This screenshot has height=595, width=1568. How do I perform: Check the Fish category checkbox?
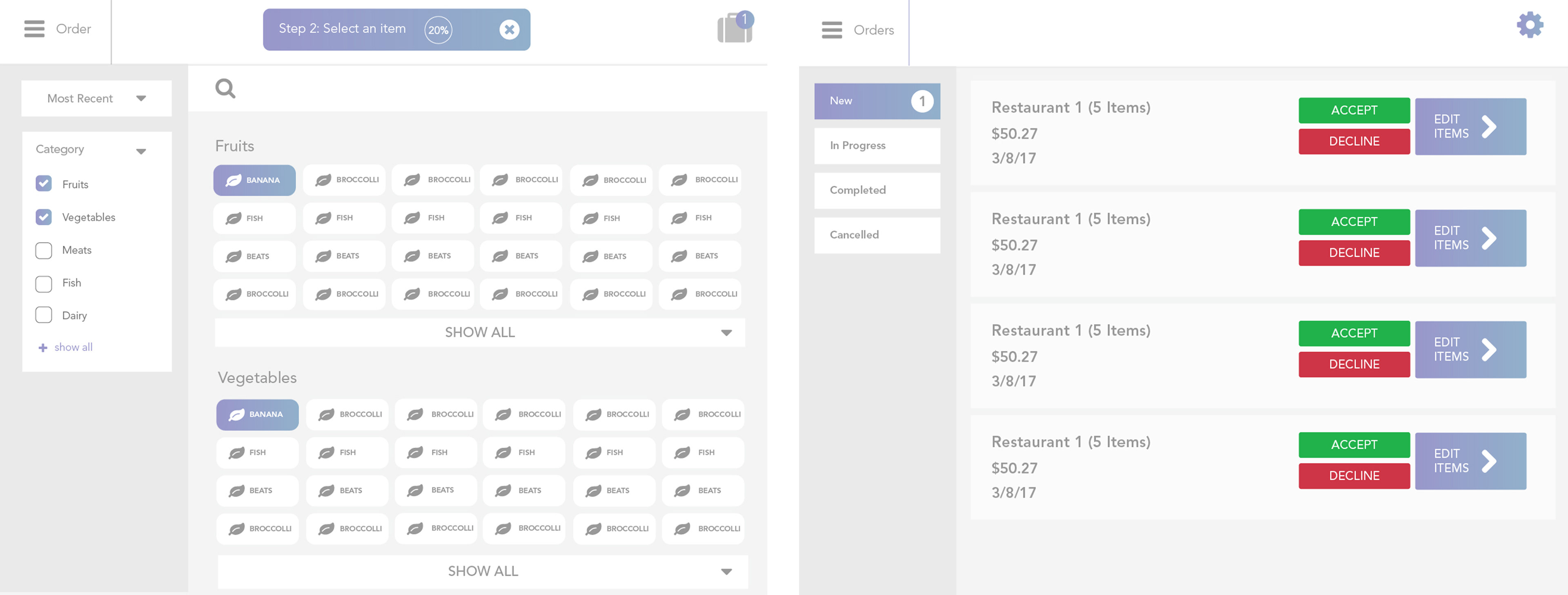pos(44,283)
